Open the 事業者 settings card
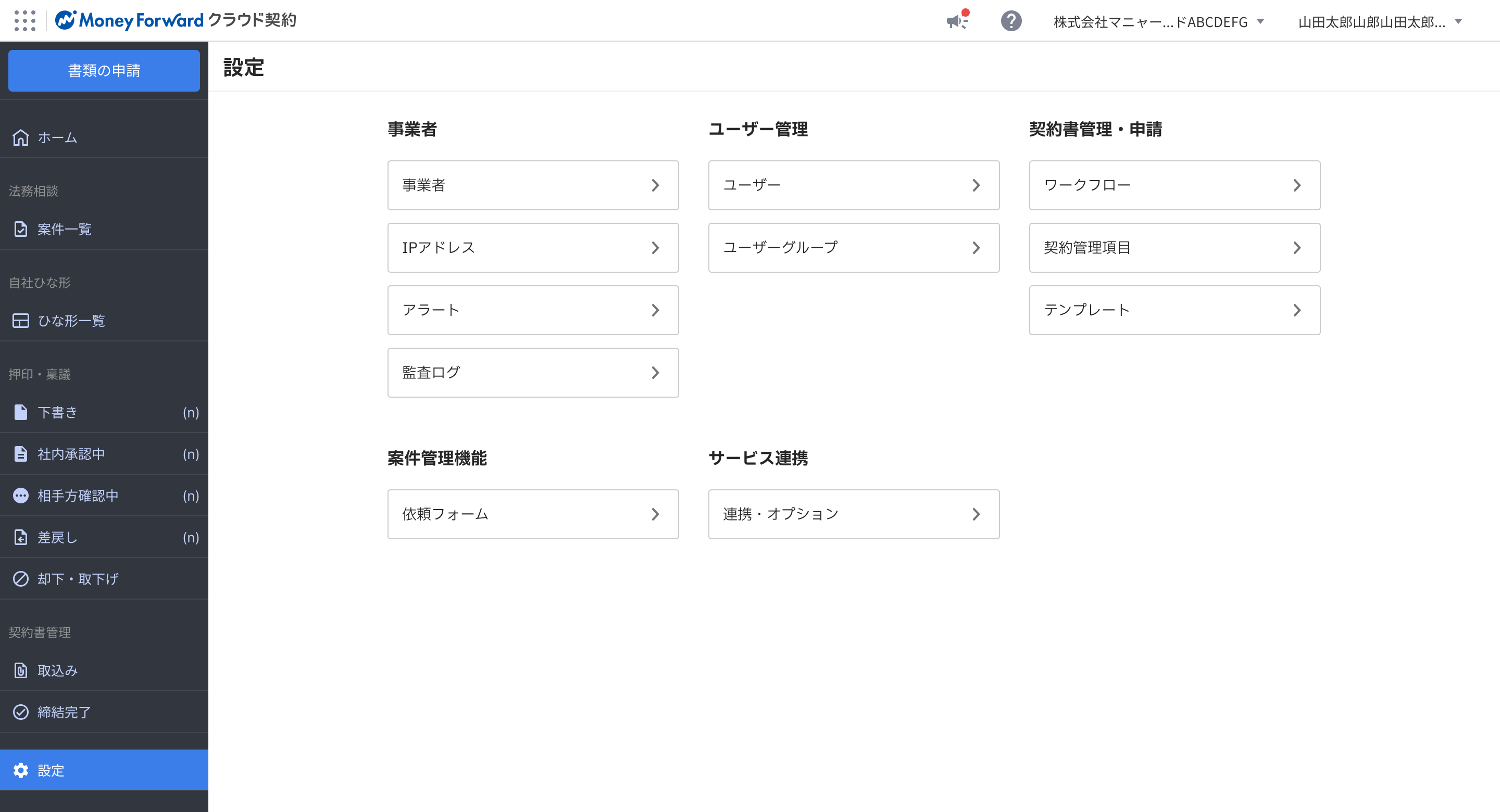 [x=533, y=185]
